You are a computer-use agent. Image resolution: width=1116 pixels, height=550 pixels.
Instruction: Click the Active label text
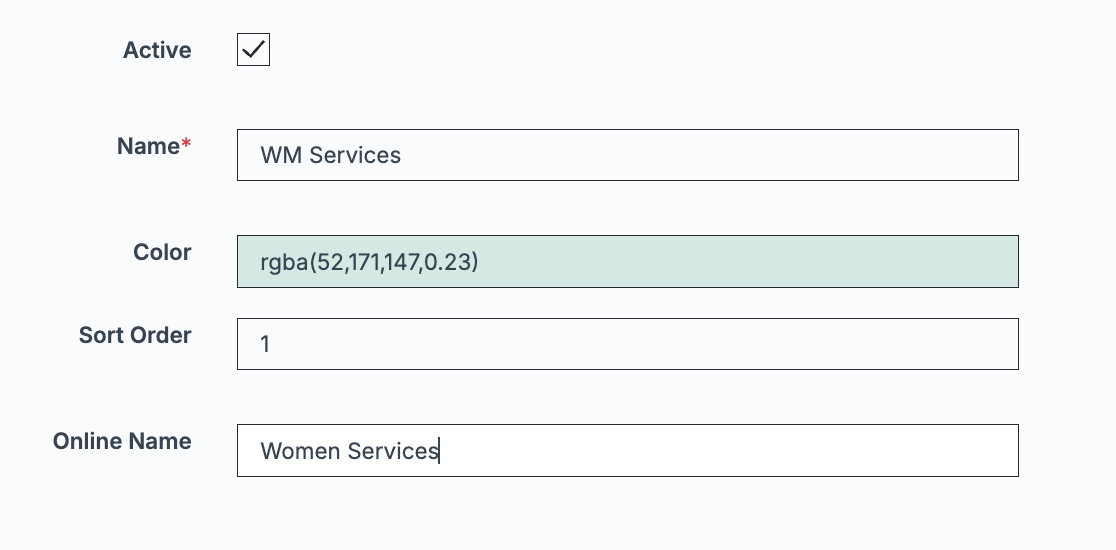point(157,50)
